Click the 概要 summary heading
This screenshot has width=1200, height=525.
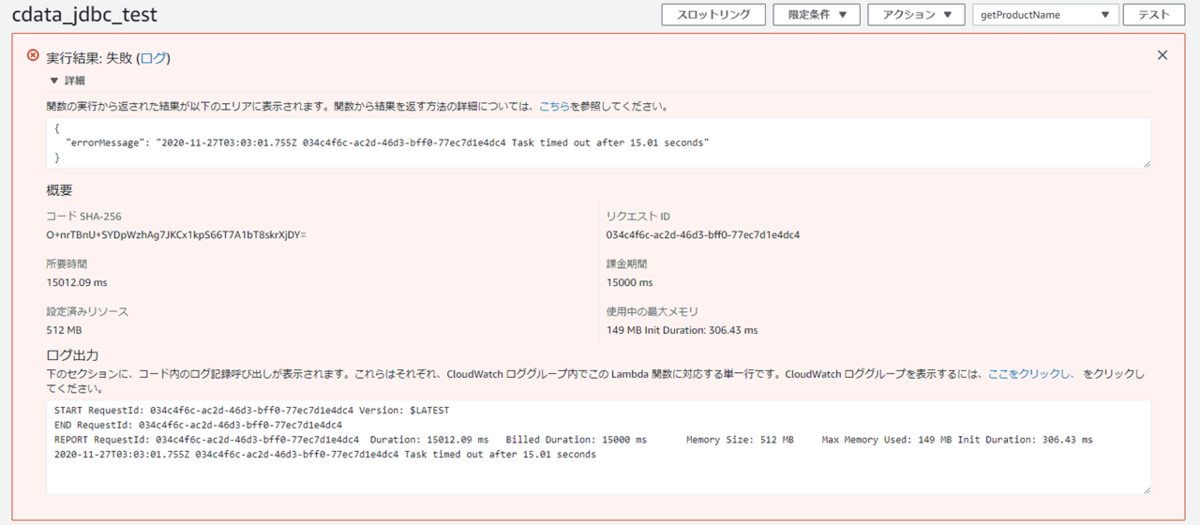click(x=60, y=190)
